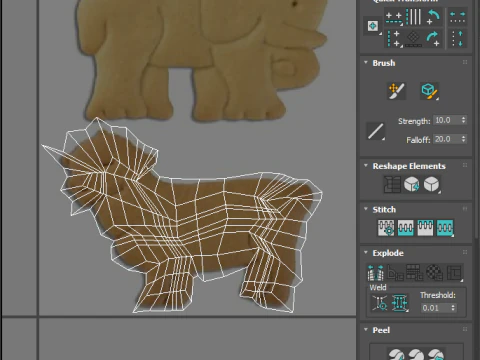Click the Stitch to Target icon
This screenshot has height=360, width=480.
386,228
